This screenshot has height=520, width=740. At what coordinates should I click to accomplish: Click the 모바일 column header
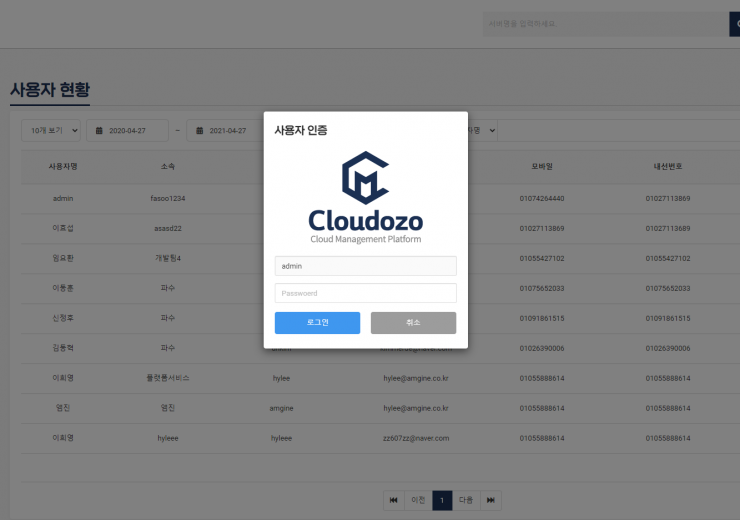pos(542,166)
